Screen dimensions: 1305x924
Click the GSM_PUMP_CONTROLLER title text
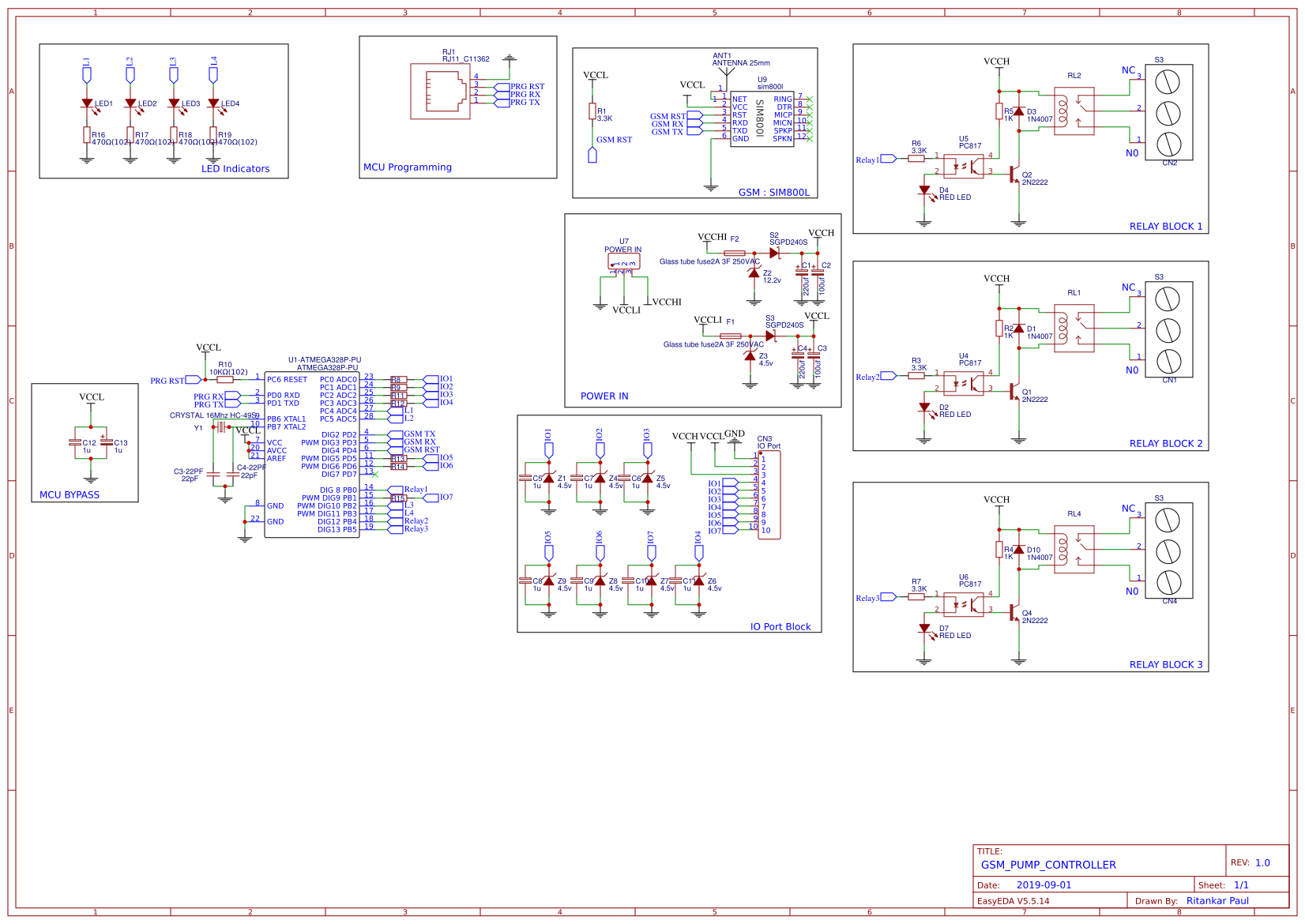1048,864
